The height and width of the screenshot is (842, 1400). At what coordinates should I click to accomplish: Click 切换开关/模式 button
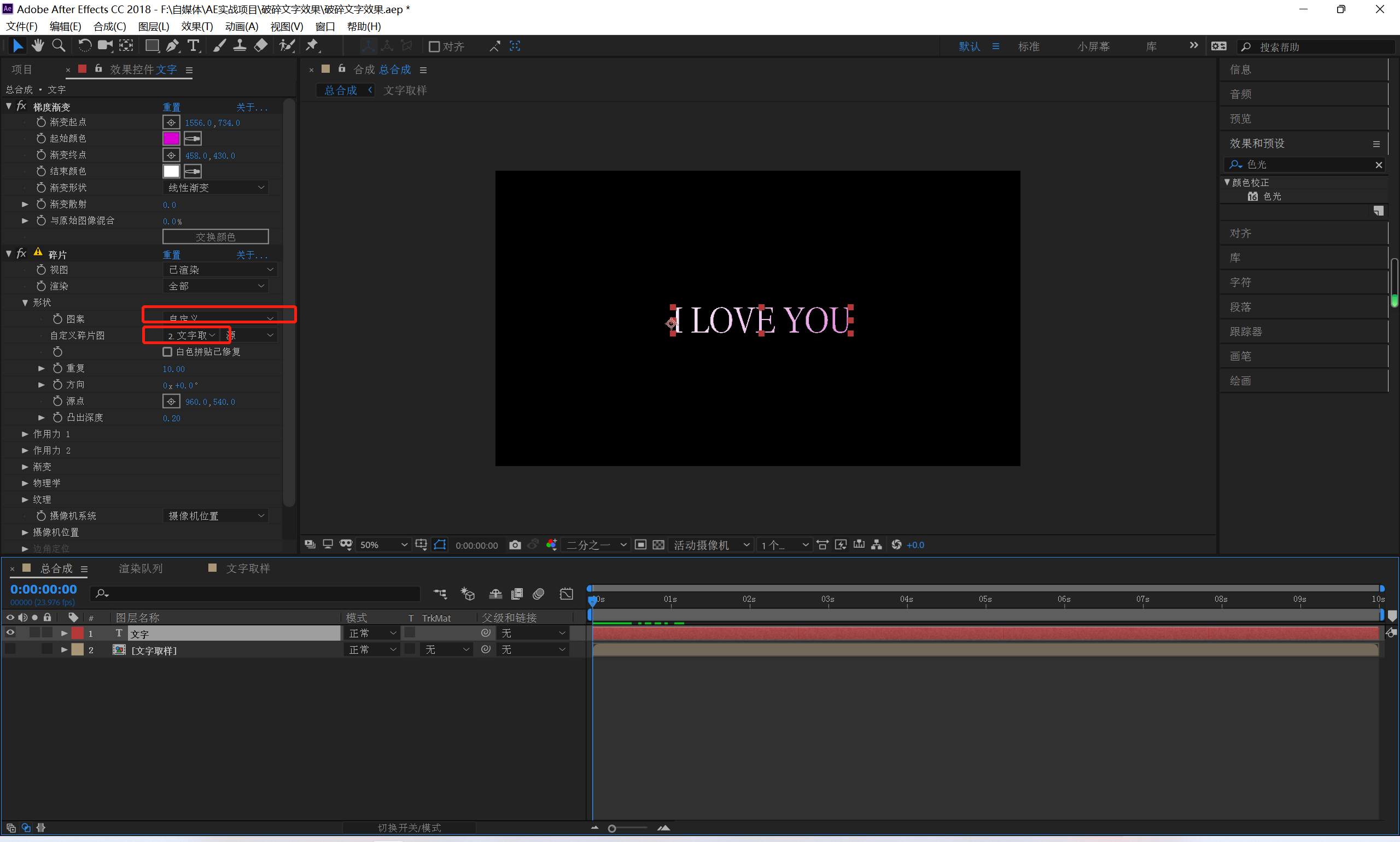(410, 828)
